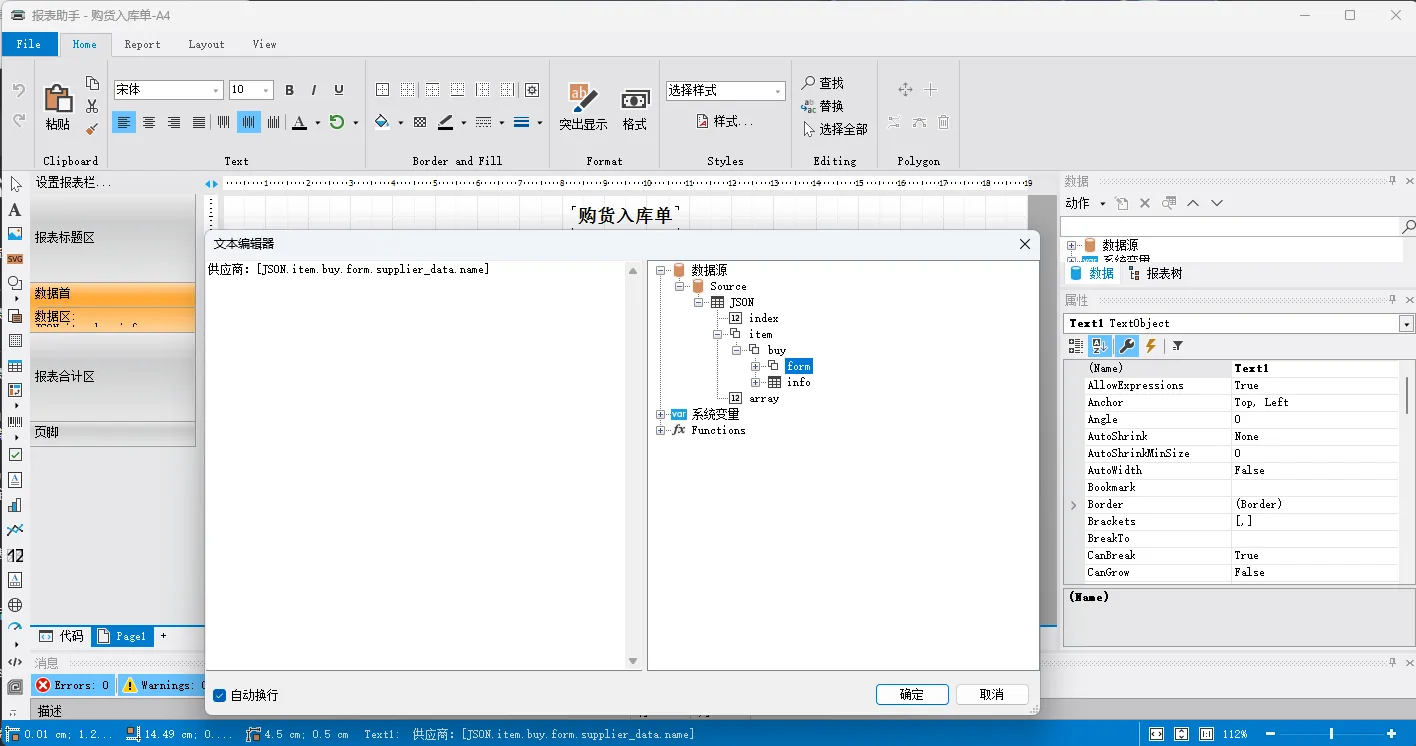Select the Chart object tool
This screenshot has width=1416, height=746.
point(15,505)
